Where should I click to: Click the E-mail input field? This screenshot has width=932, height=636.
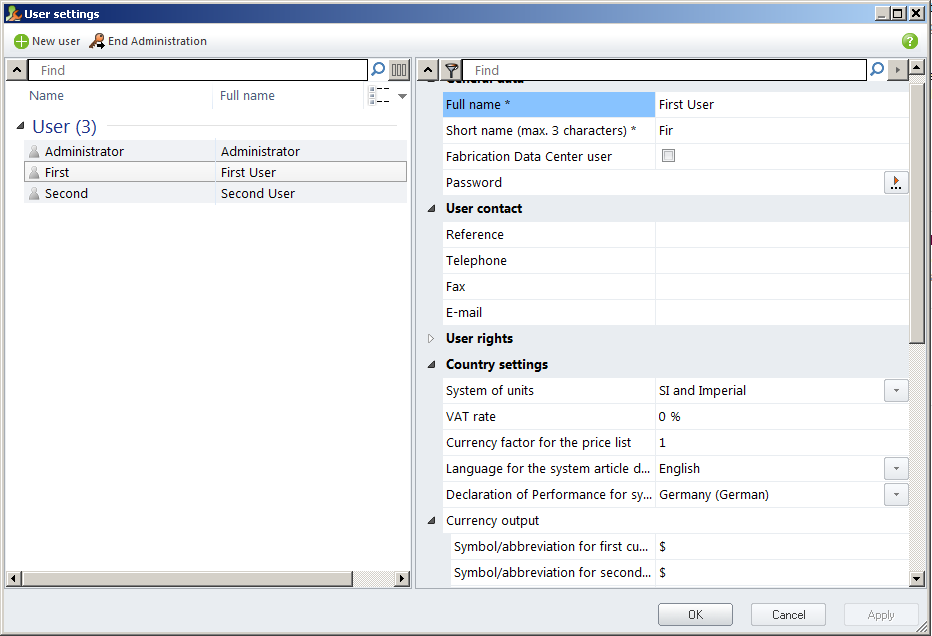tap(780, 312)
